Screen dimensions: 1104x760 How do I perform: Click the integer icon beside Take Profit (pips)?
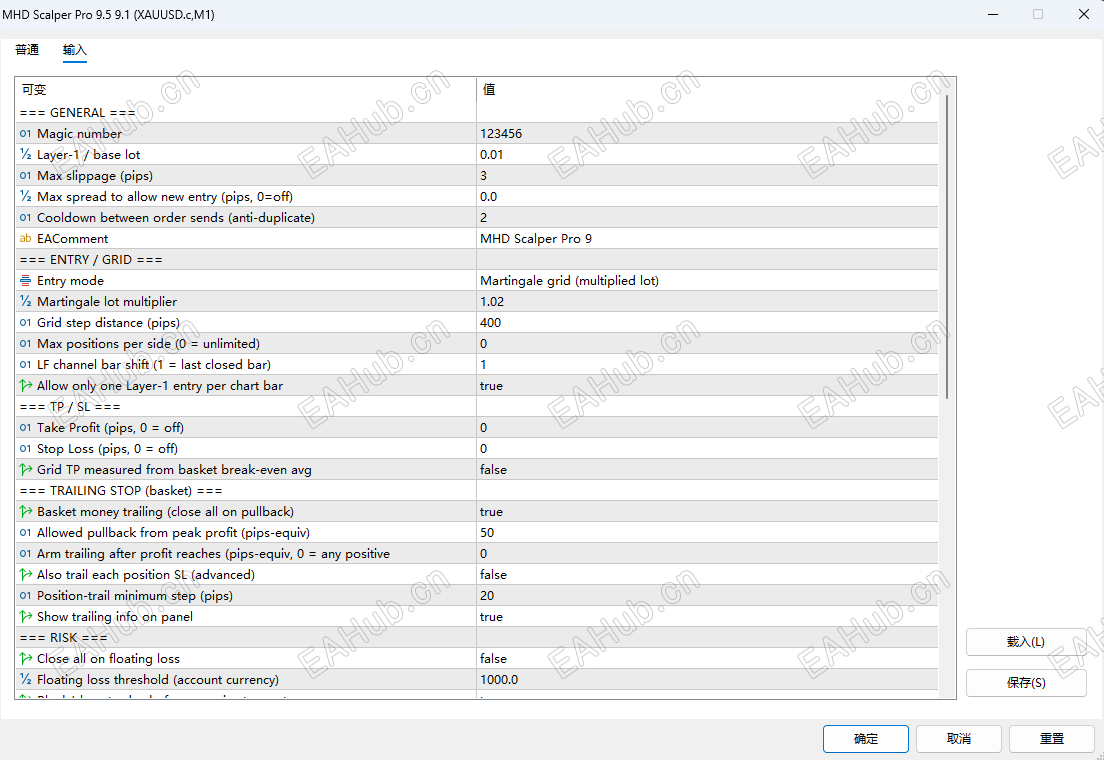[x=25, y=428]
